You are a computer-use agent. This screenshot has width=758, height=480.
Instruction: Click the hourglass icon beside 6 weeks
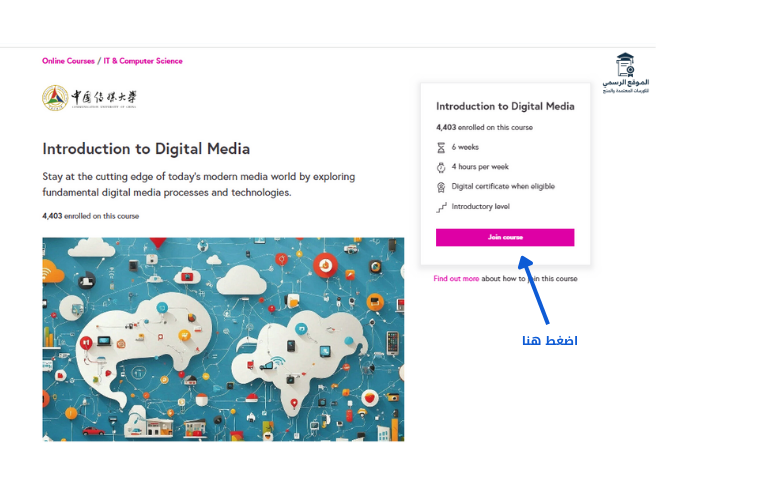pyautogui.click(x=441, y=147)
